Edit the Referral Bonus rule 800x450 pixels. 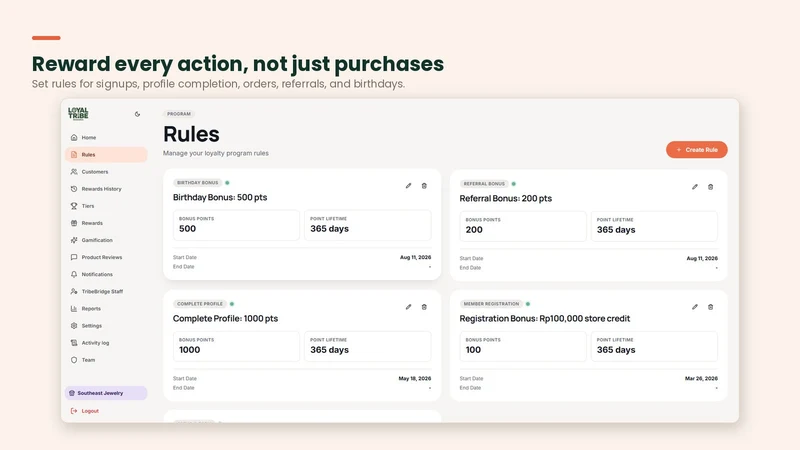pos(694,187)
